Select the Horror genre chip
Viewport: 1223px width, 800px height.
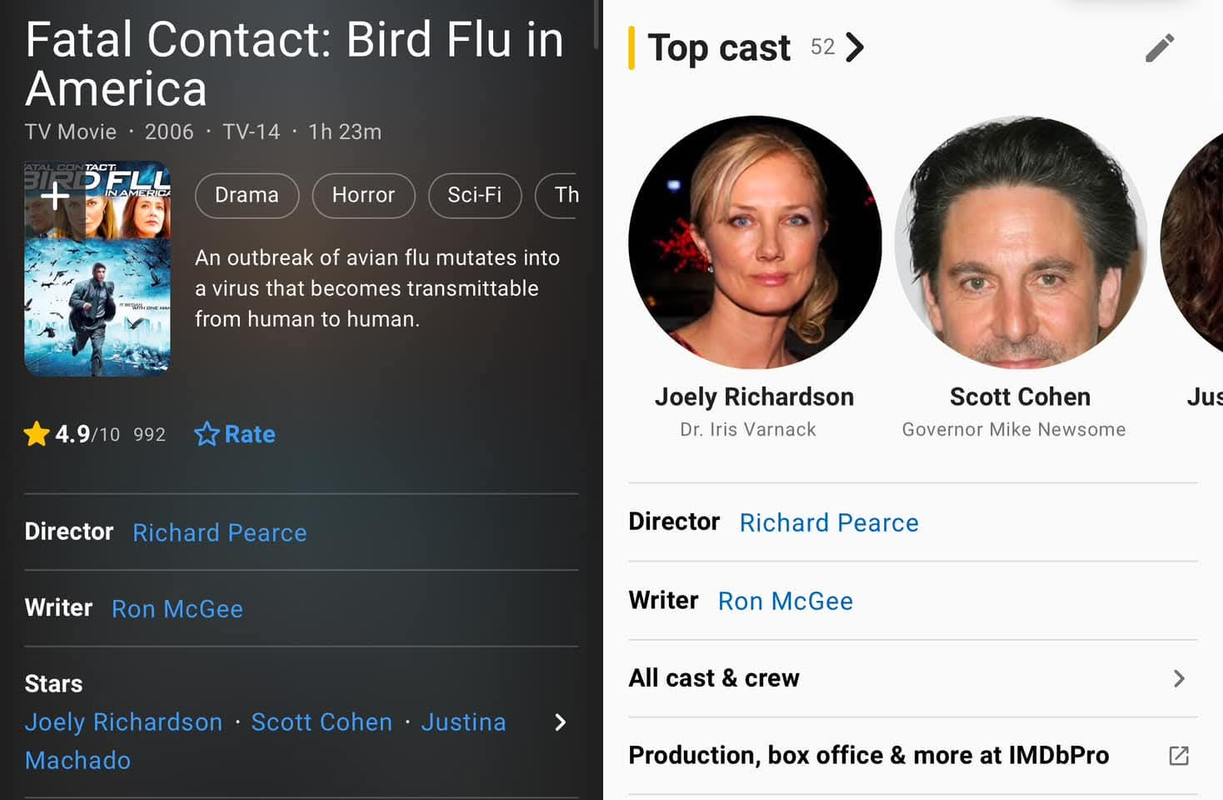click(363, 195)
